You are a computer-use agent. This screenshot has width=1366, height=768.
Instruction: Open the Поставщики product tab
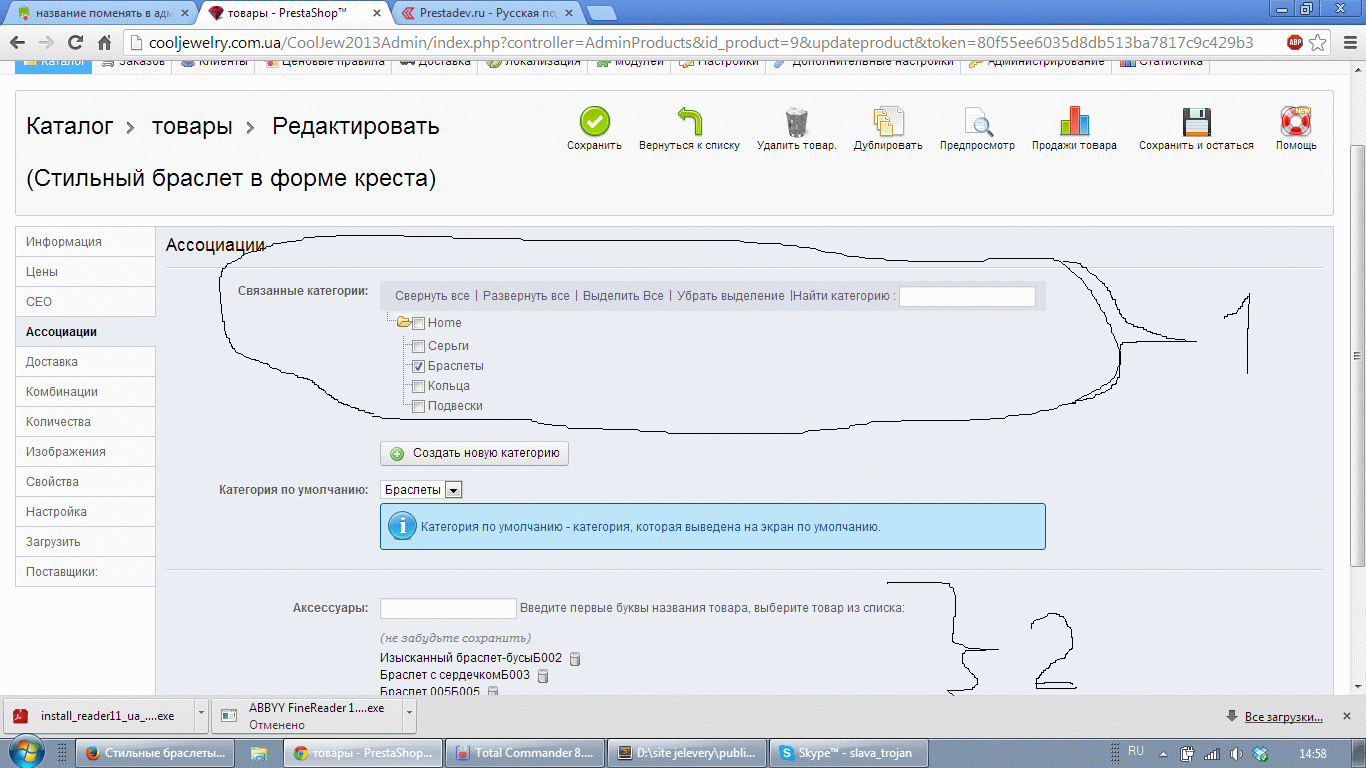click(85, 572)
